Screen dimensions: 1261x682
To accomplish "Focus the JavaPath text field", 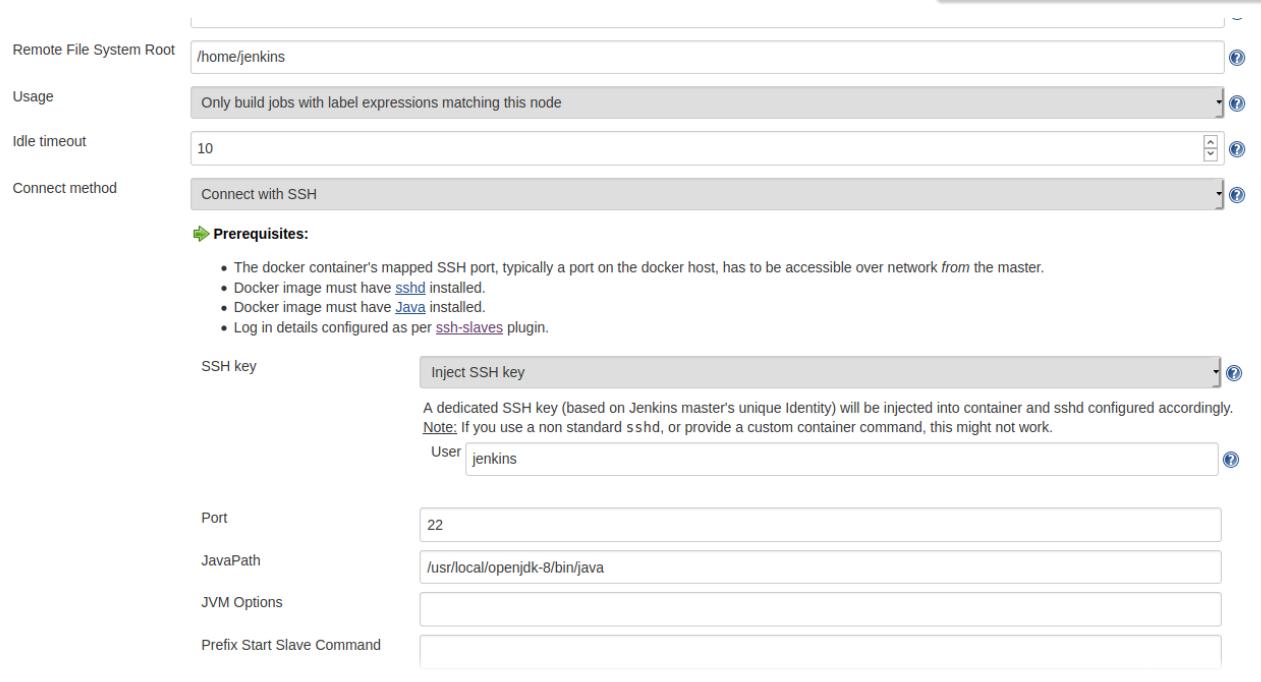I will click(820, 567).
